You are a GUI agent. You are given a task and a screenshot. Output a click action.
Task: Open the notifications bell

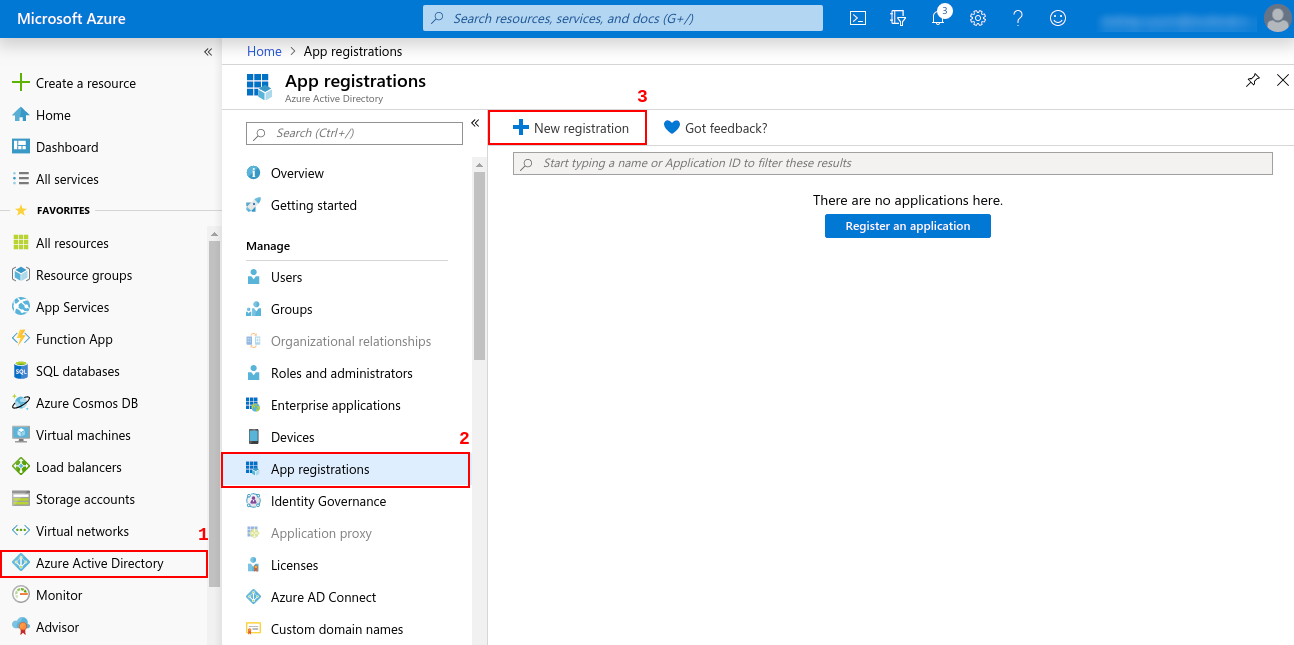[938, 18]
